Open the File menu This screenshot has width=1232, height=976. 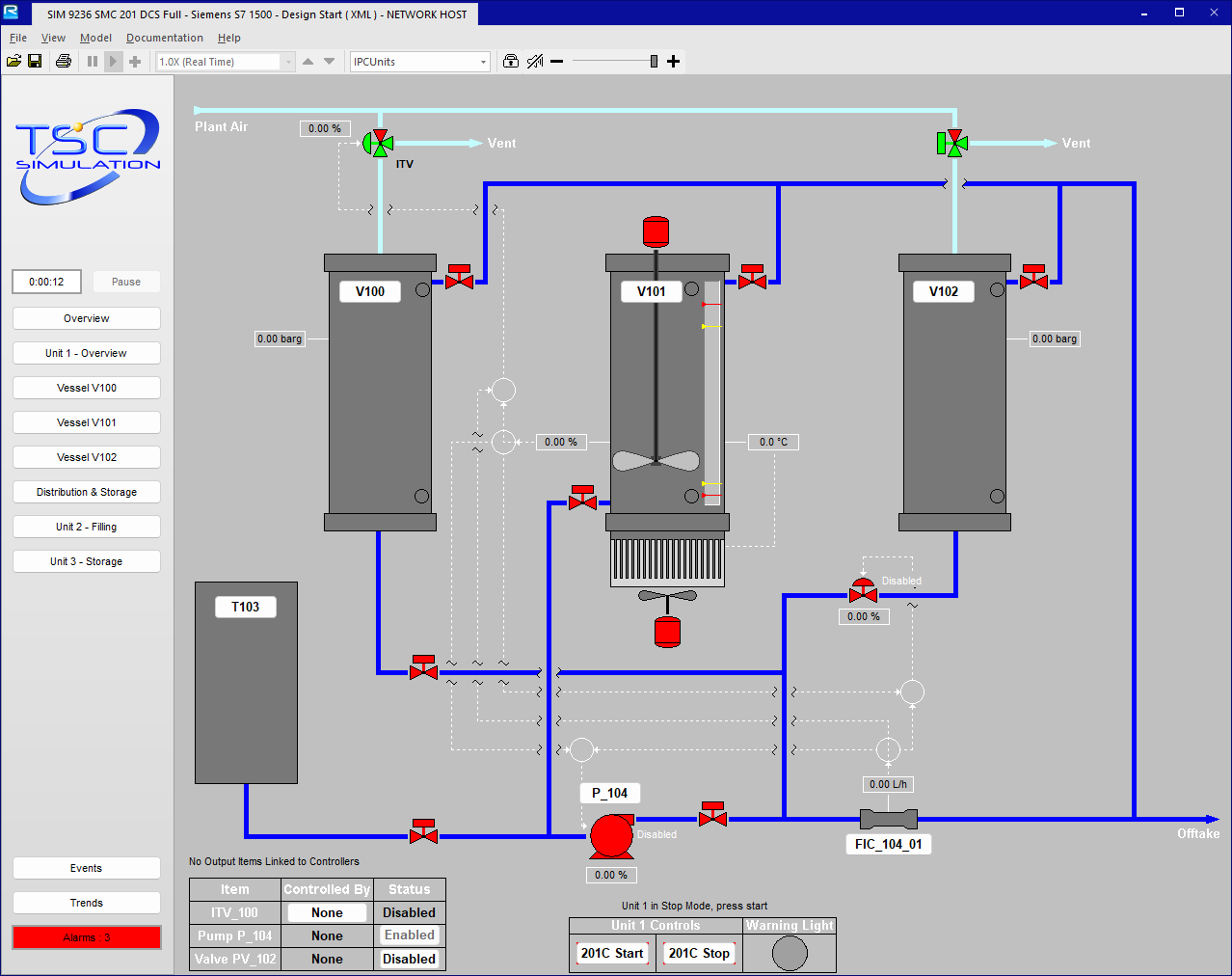(18, 38)
